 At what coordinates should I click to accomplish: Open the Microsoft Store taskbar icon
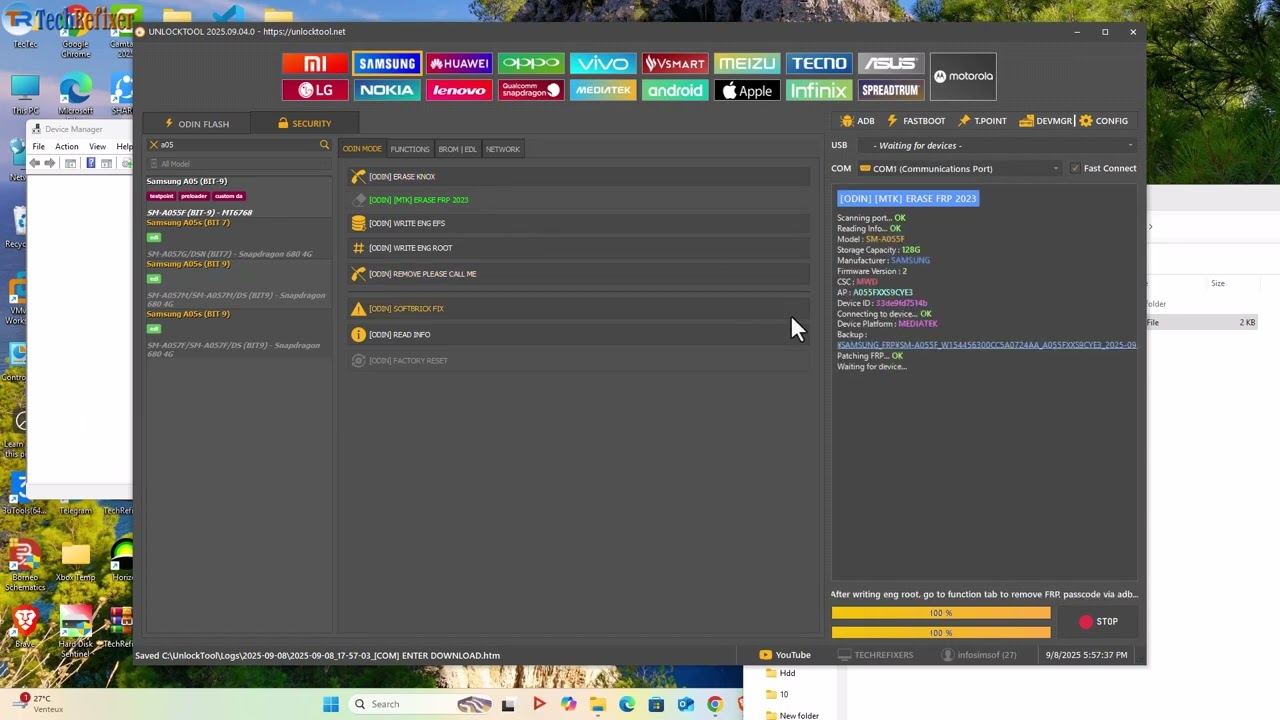[656, 704]
